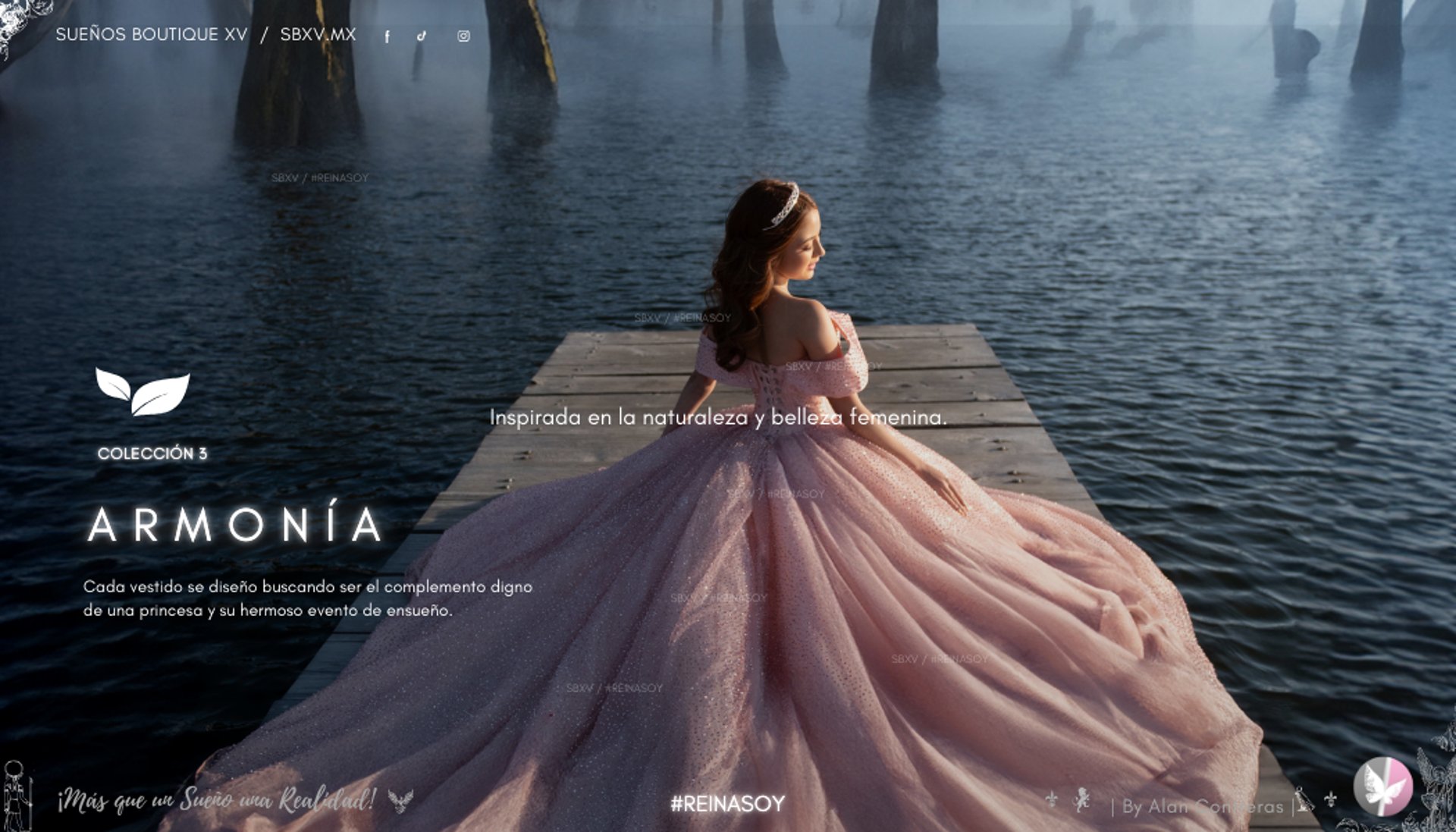Viewport: 1456px width, 832px height.
Task: Click the fleur-de-lis left of the lion emblem
Action: tap(1051, 799)
